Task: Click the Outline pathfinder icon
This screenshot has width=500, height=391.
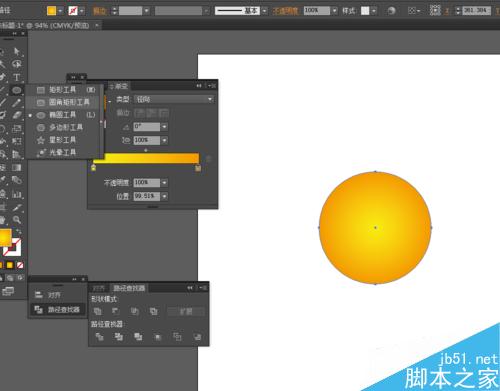Action: pyautogui.click(x=177, y=337)
